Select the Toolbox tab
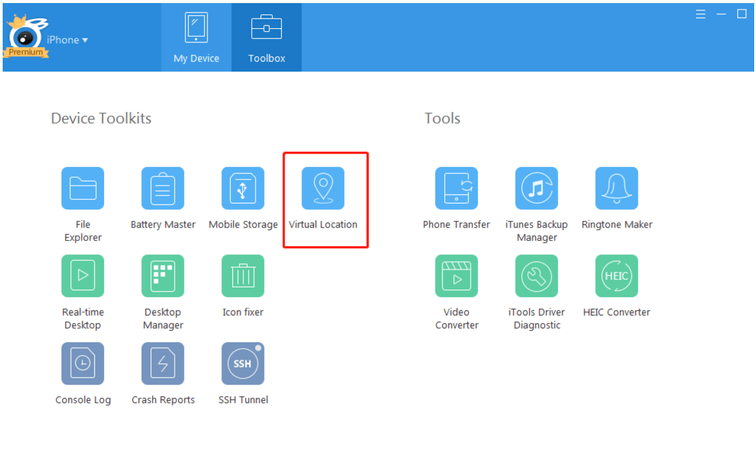Image resolution: width=756 pixels, height=450 pixels. coord(266,38)
